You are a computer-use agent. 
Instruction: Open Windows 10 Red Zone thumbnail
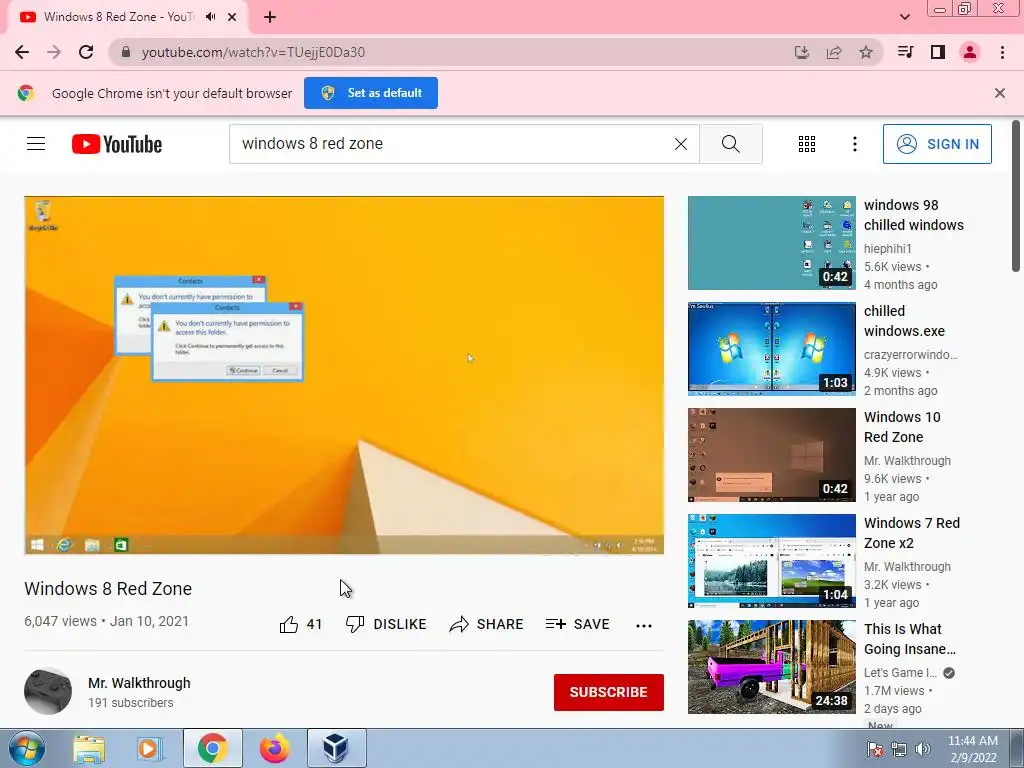click(x=771, y=455)
